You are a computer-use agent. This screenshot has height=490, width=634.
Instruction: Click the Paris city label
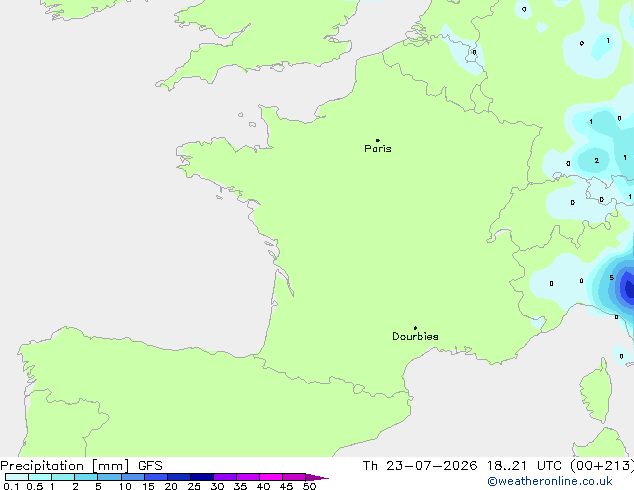378,148
